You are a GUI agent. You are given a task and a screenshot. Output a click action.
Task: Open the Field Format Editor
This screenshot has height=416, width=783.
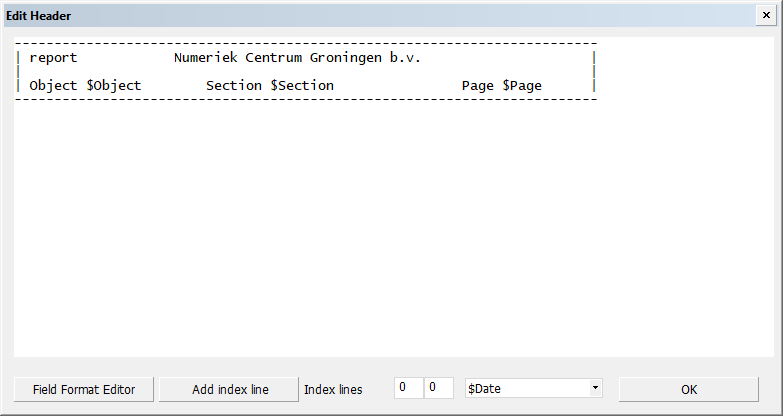(84, 389)
